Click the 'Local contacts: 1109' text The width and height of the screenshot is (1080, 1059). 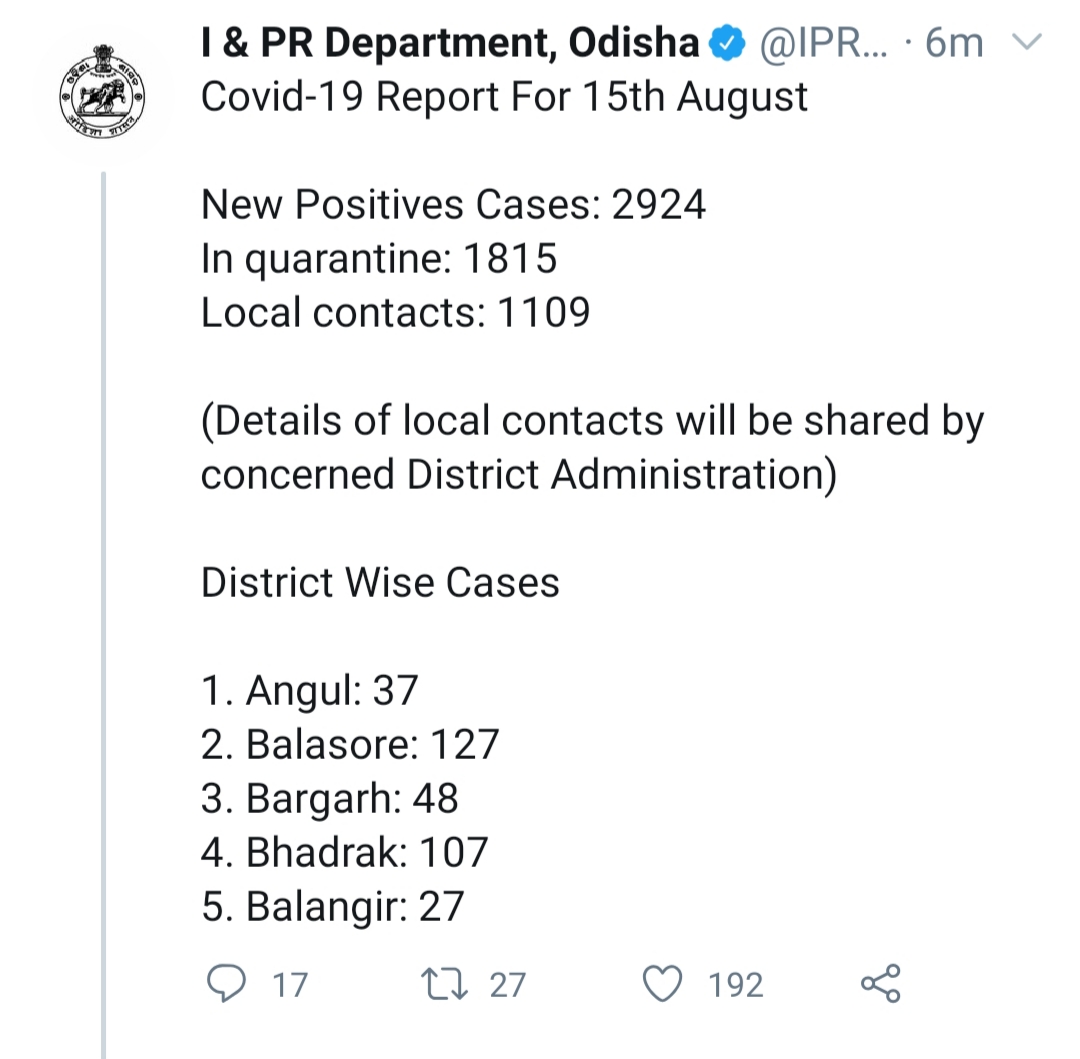tap(395, 313)
